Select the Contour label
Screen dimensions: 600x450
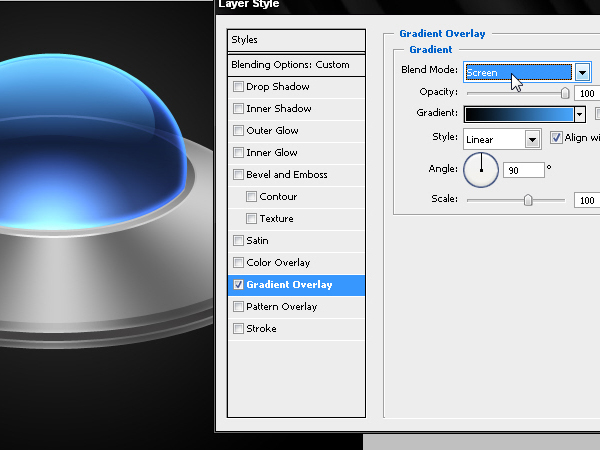(x=278, y=197)
